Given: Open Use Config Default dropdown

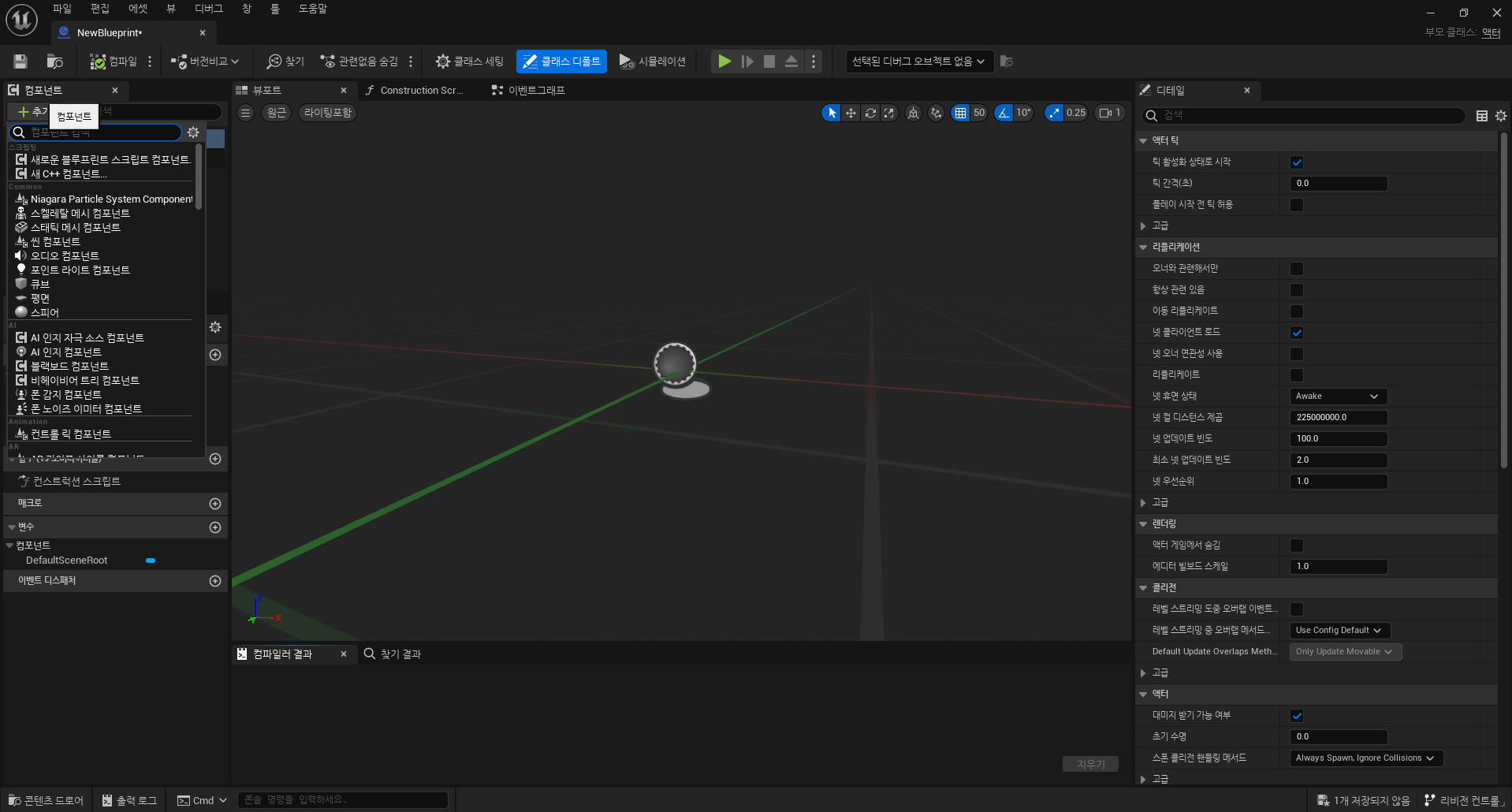Looking at the screenshot, I should pyautogui.click(x=1340, y=631).
